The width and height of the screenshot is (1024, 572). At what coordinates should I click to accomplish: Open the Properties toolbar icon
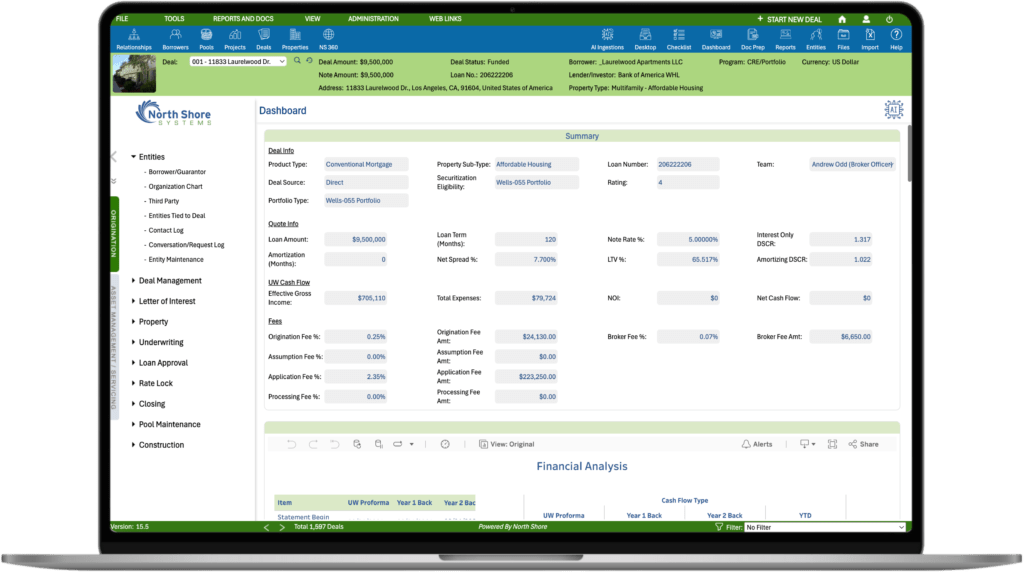[x=295, y=39]
